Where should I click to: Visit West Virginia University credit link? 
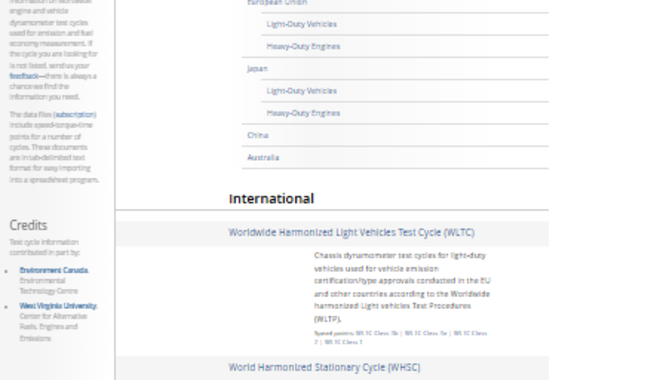[58, 306]
